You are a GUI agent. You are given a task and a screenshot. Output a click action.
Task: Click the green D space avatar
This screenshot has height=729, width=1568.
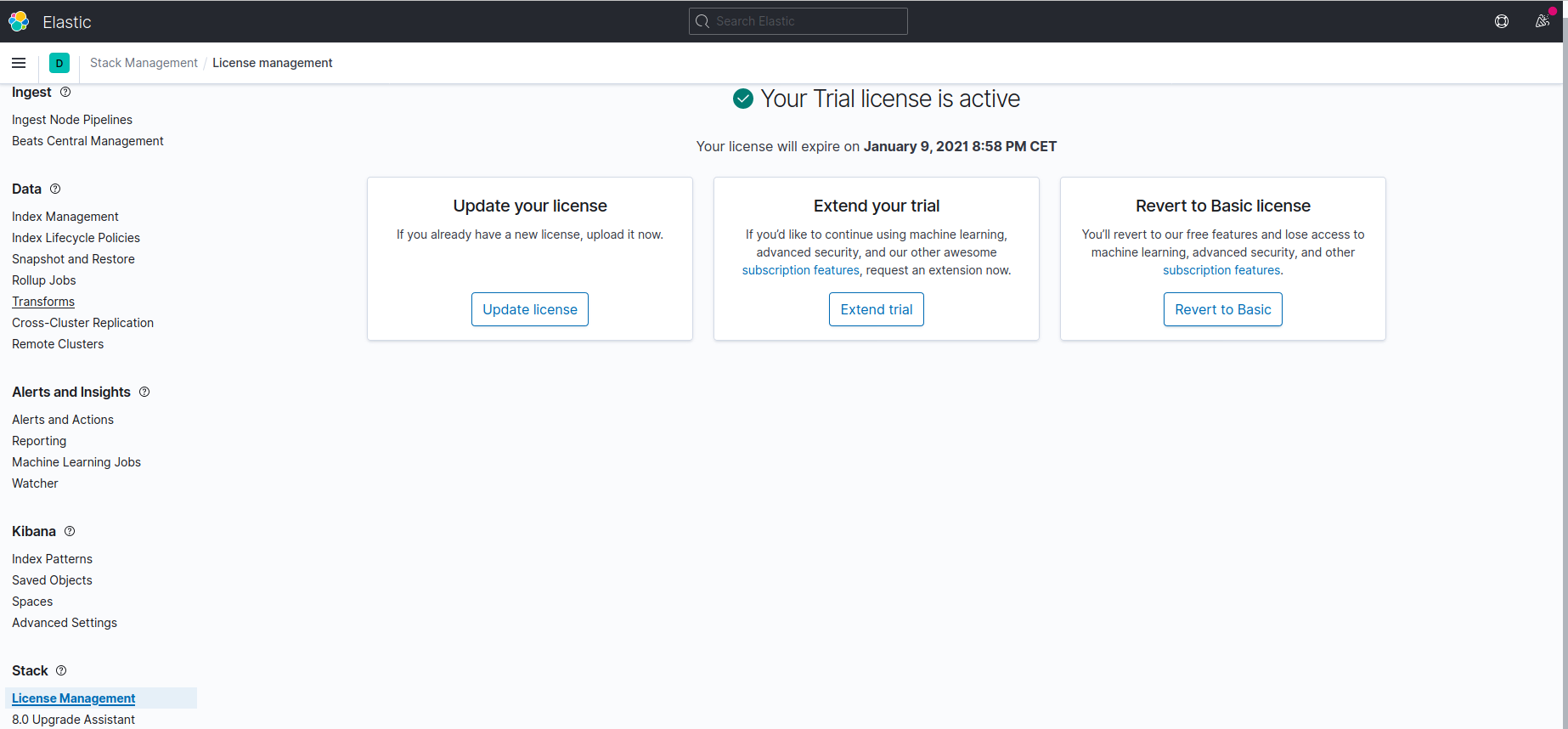click(x=59, y=63)
